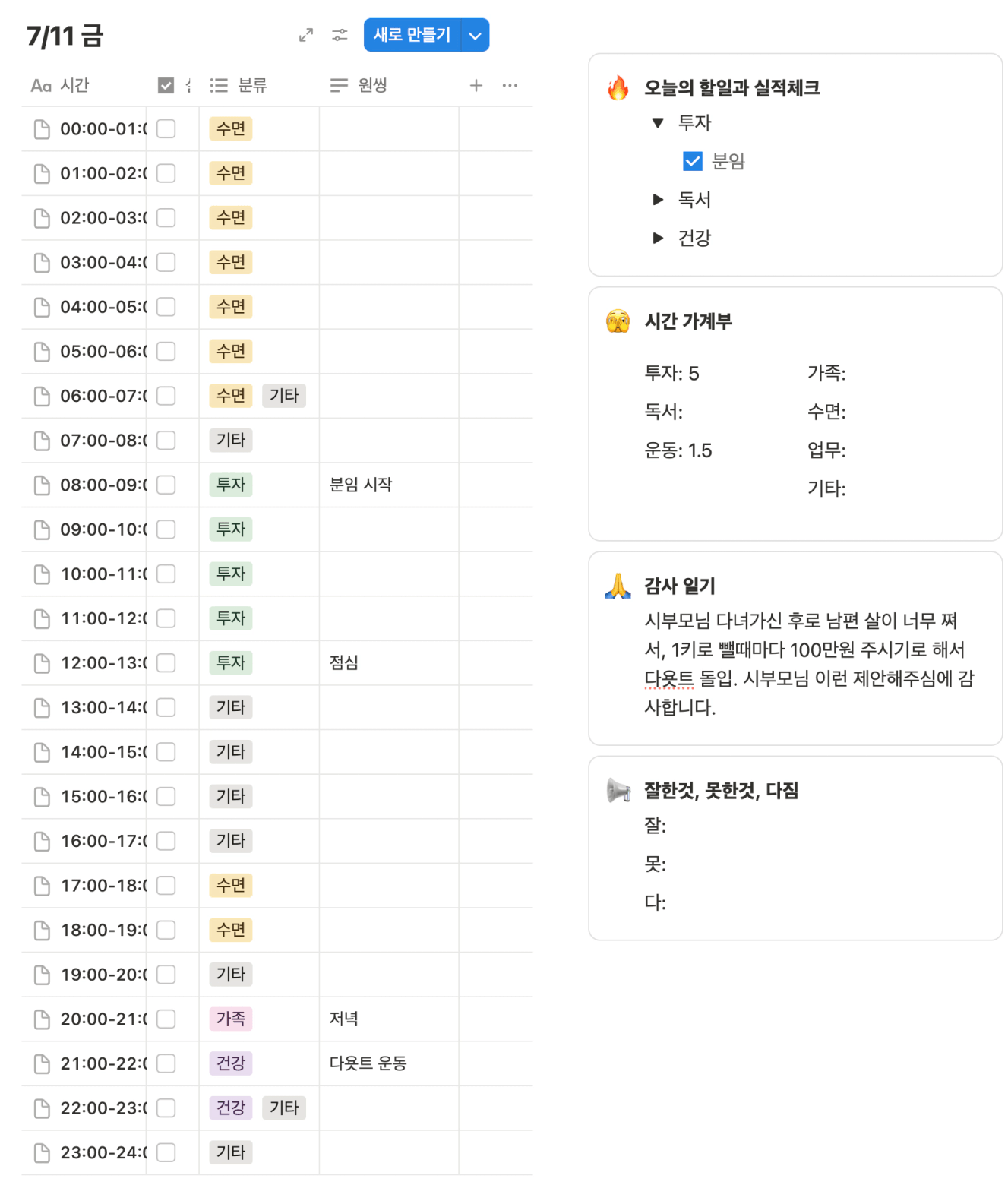Uncheck the 분임 to-do checkbox

pos(692,161)
